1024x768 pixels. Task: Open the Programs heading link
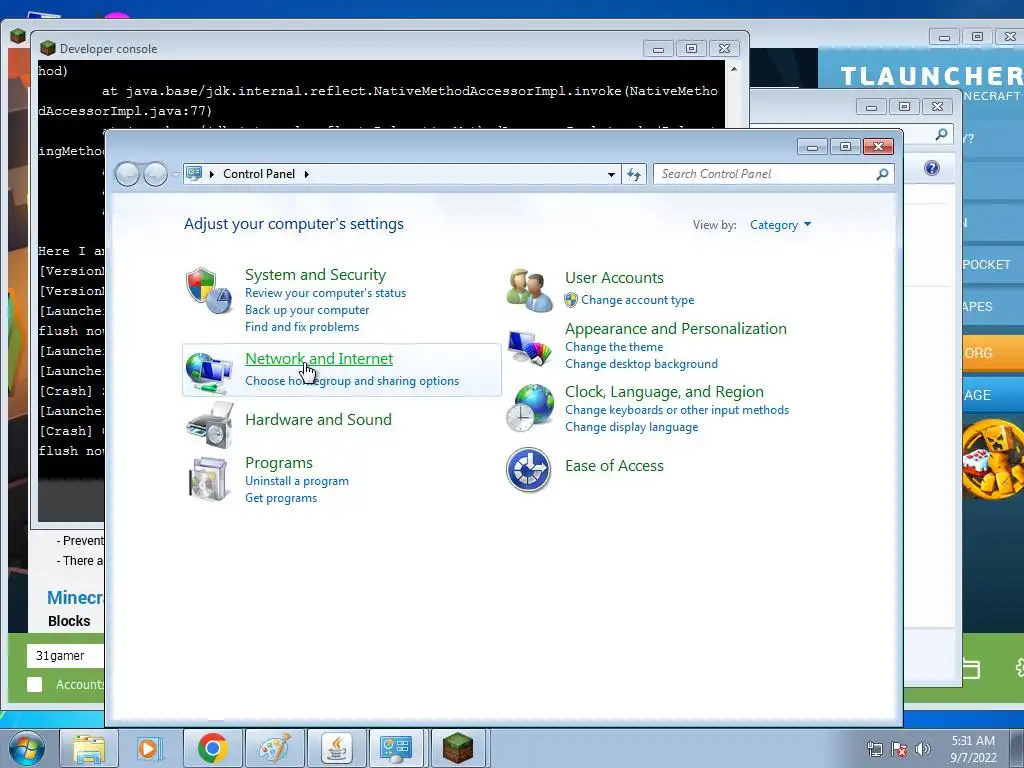(x=279, y=462)
